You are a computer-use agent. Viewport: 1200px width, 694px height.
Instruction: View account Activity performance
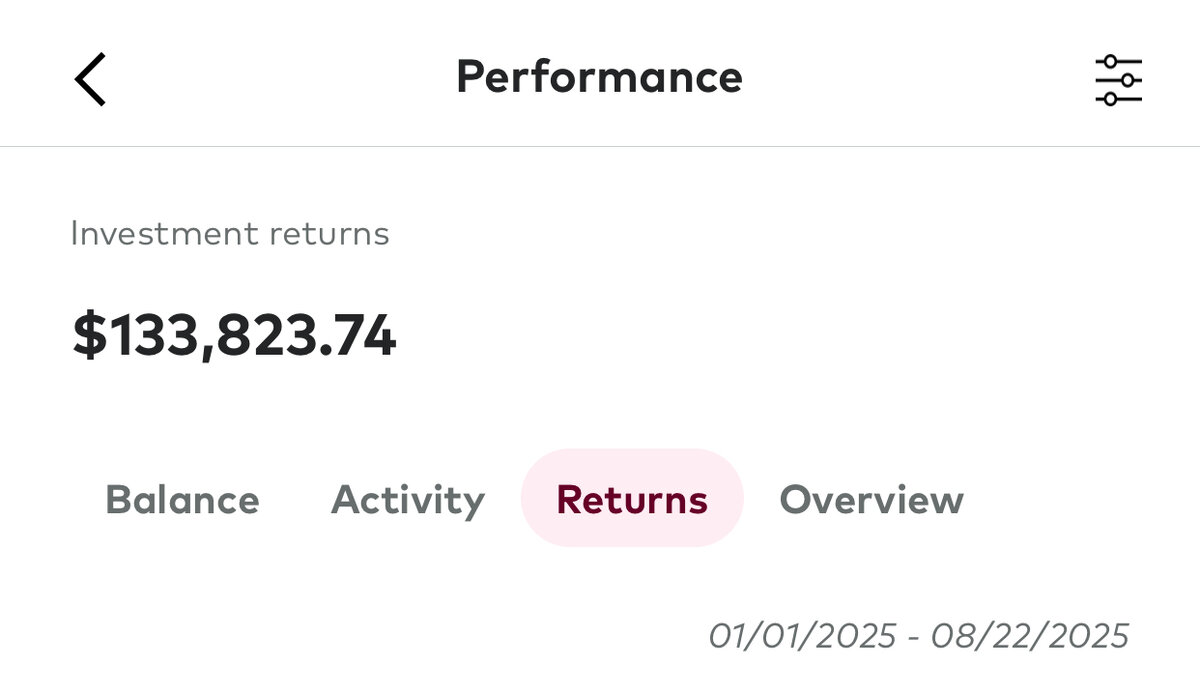407,499
